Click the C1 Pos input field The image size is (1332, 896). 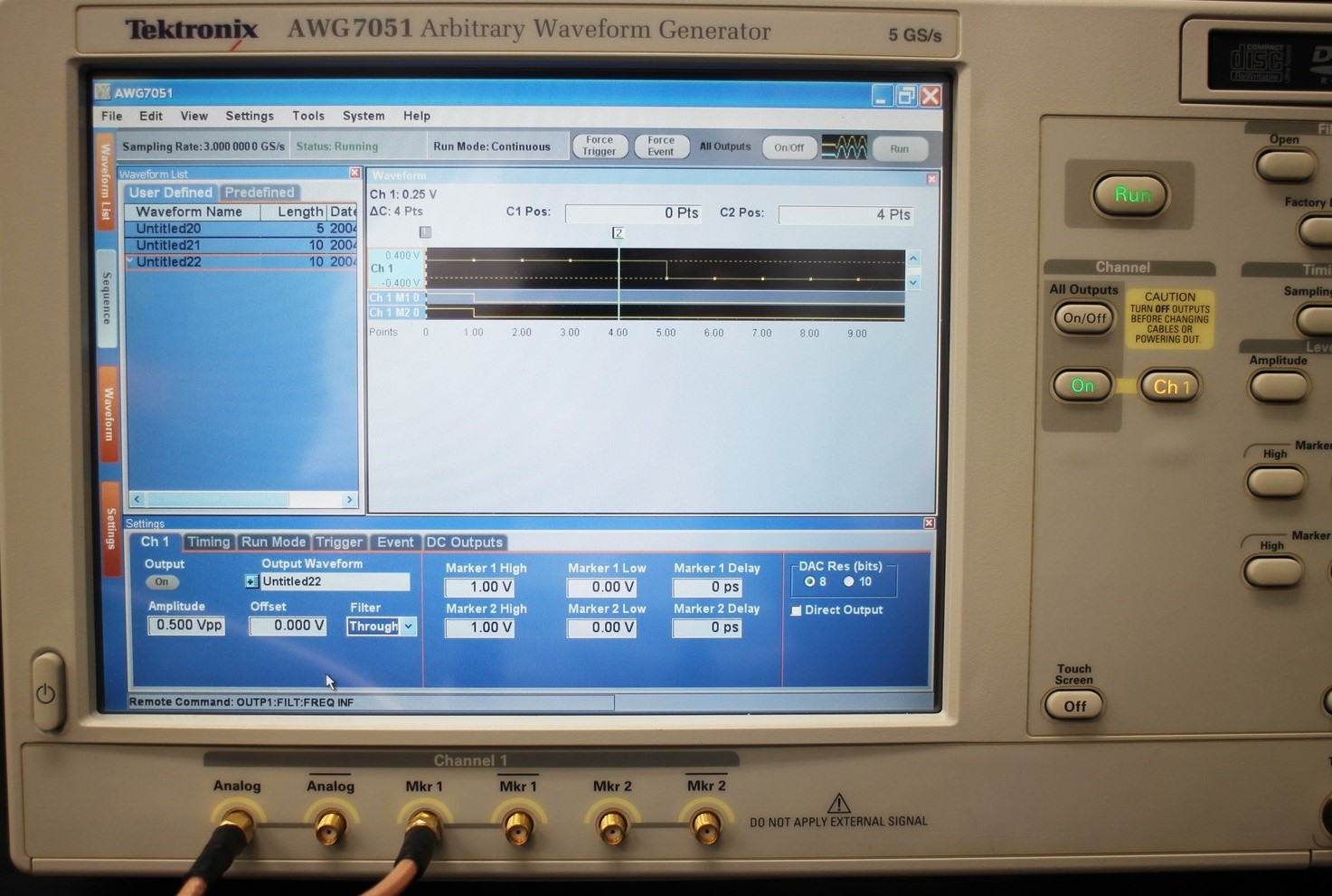point(633,213)
